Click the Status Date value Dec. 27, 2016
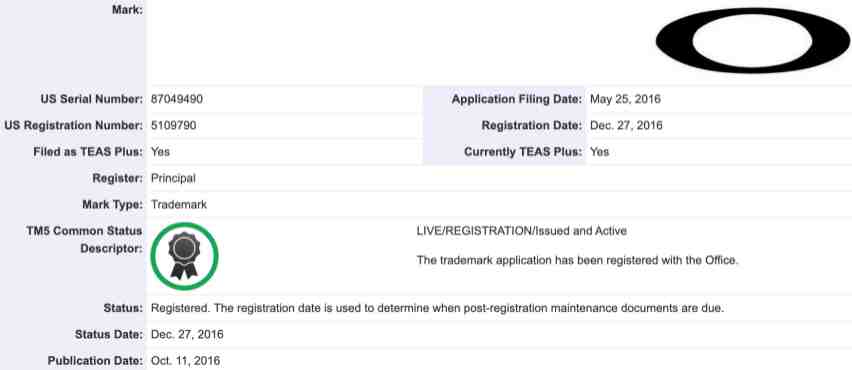The image size is (852, 370). pos(187,335)
